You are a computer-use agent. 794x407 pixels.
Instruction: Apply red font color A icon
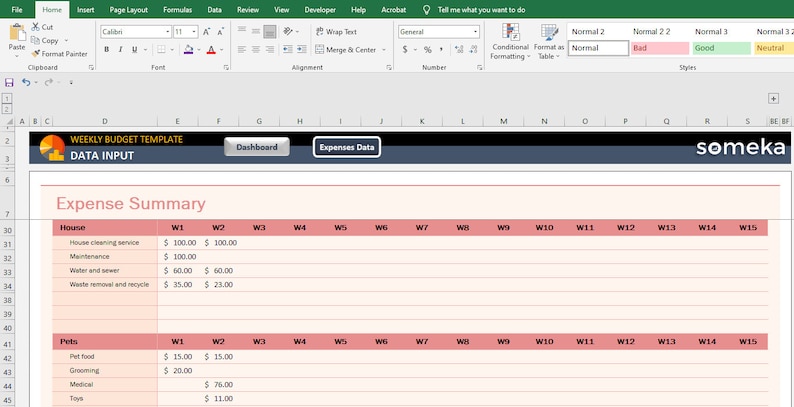pyautogui.click(x=211, y=50)
